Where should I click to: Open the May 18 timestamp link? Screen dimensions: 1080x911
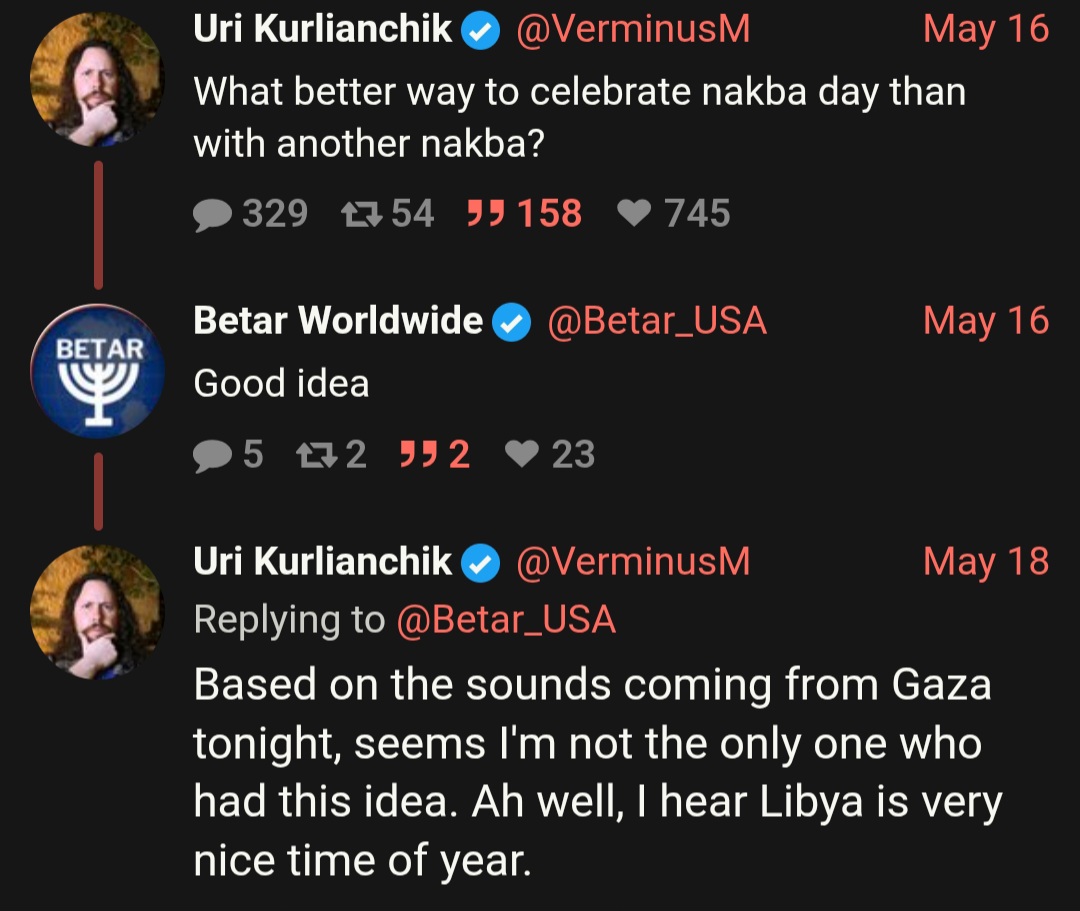coord(985,561)
